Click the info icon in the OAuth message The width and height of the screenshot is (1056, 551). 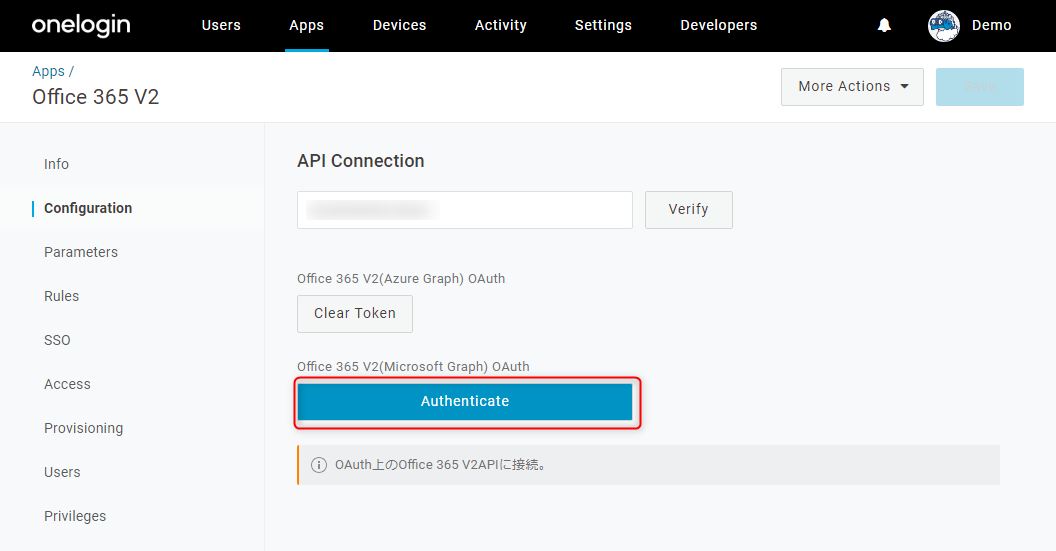click(319, 465)
